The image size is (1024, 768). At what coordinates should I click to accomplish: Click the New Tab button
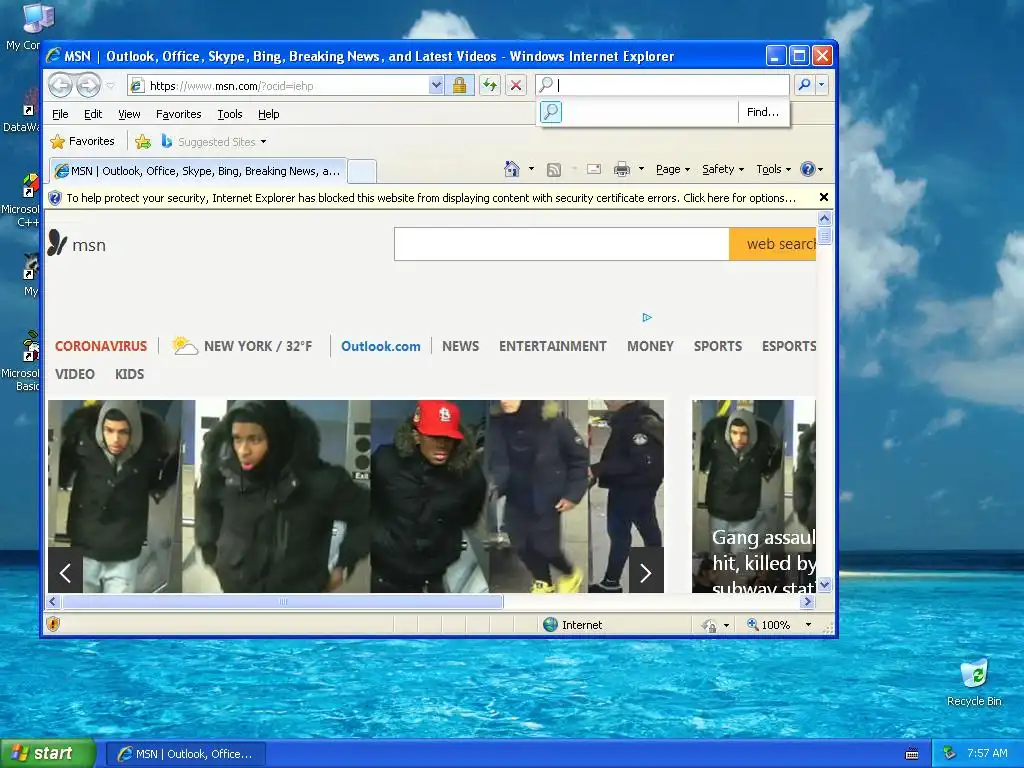click(362, 172)
